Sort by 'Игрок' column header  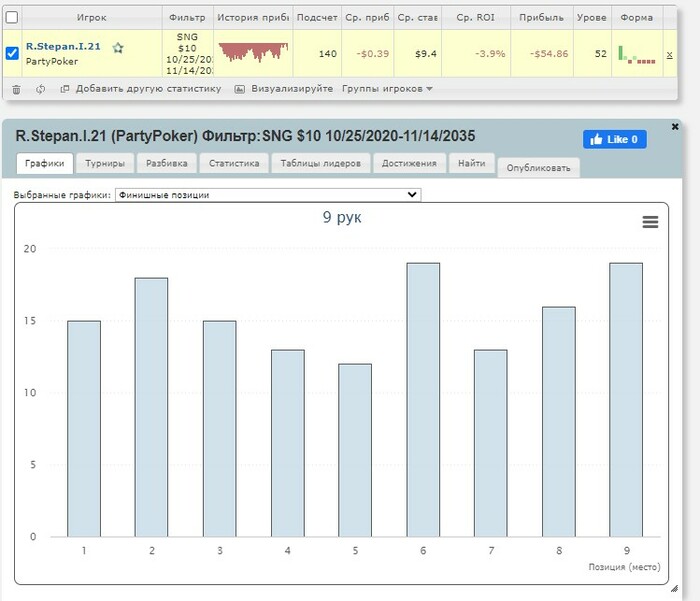coord(92,17)
